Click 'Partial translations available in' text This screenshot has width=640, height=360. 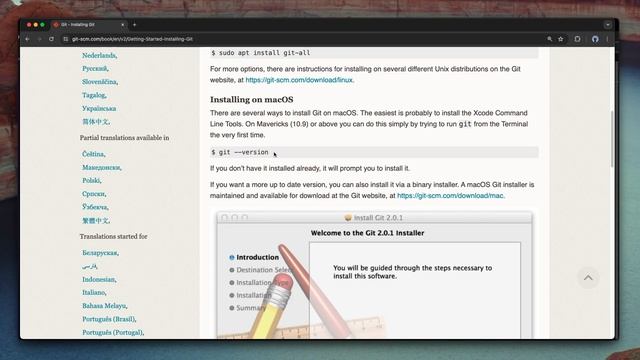(124, 138)
